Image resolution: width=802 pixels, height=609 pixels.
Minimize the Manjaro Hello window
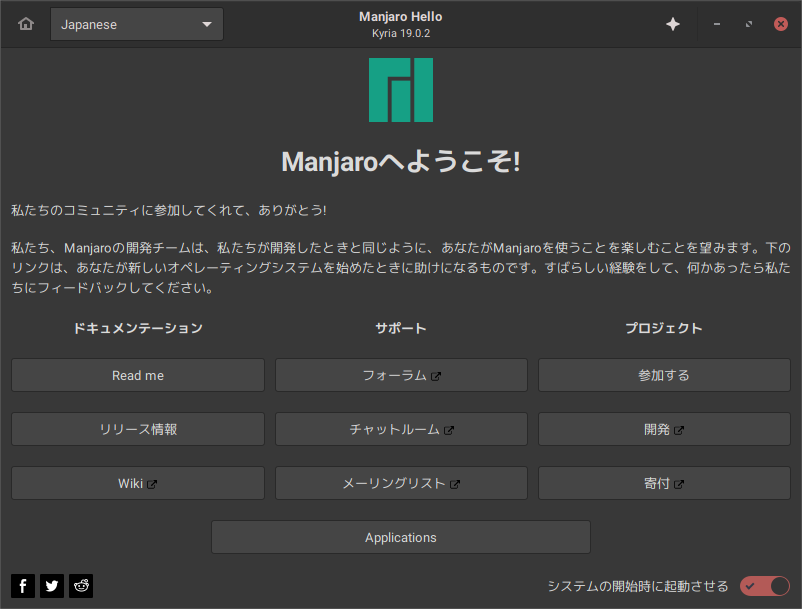coord(717,24)
